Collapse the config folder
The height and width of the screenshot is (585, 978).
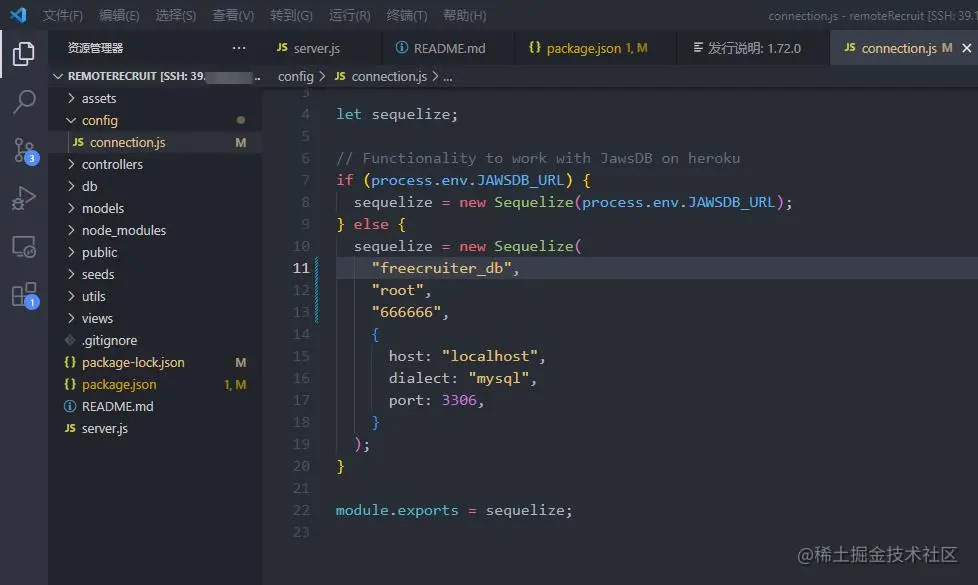(x=71, y=120)
